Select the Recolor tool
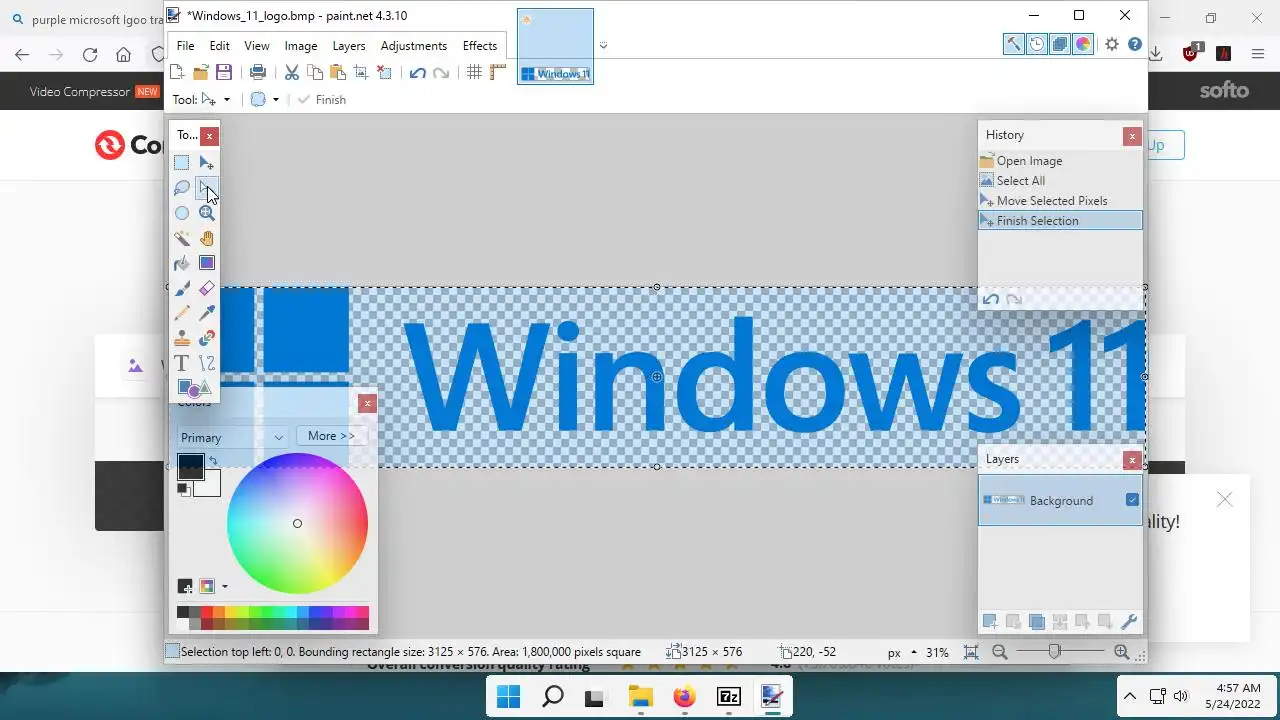 point(206,338)
